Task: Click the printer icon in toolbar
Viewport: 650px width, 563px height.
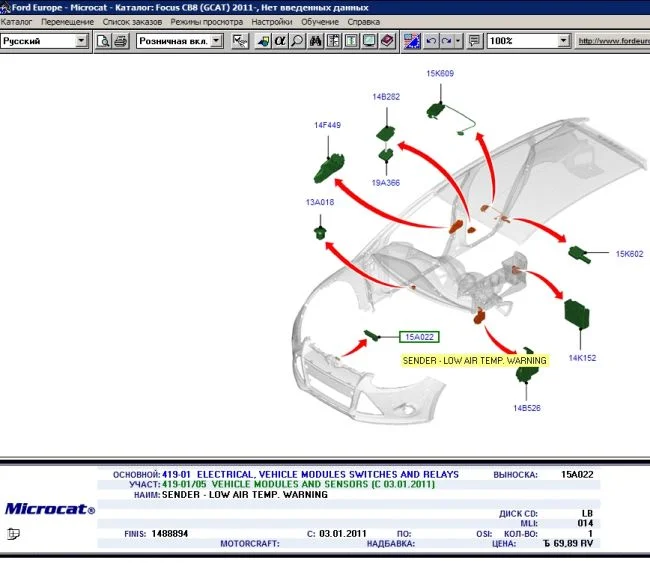Action: 120,41
